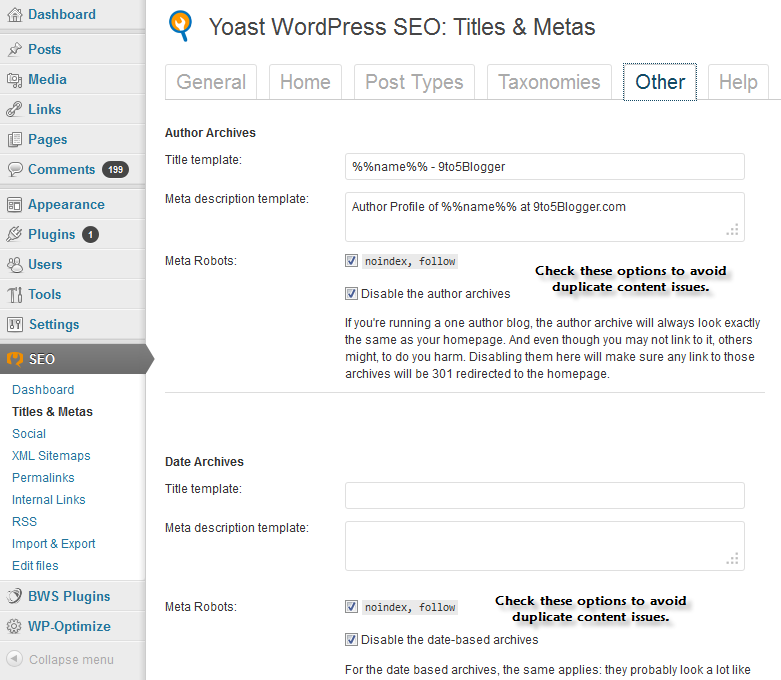Click the Yoast logo beside page title
The height and width of the screenshot is (680, 781).
[x=180, y=26]
